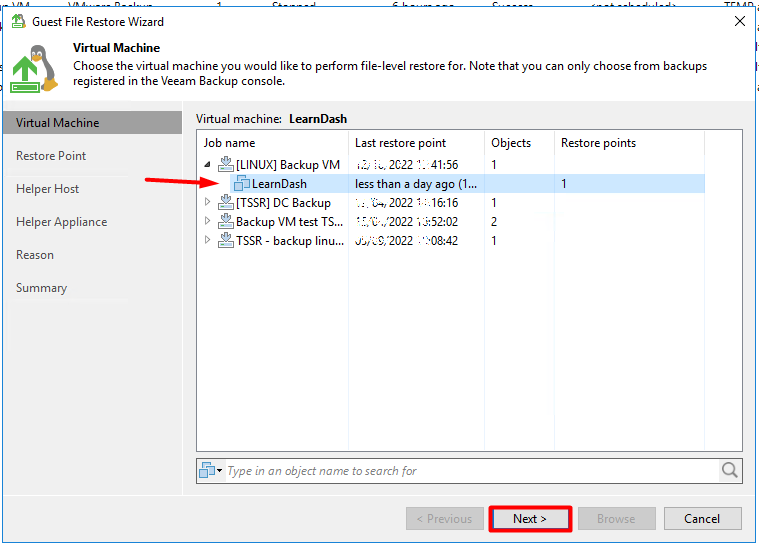Click the LearnDash virtual machine icon

242,184
